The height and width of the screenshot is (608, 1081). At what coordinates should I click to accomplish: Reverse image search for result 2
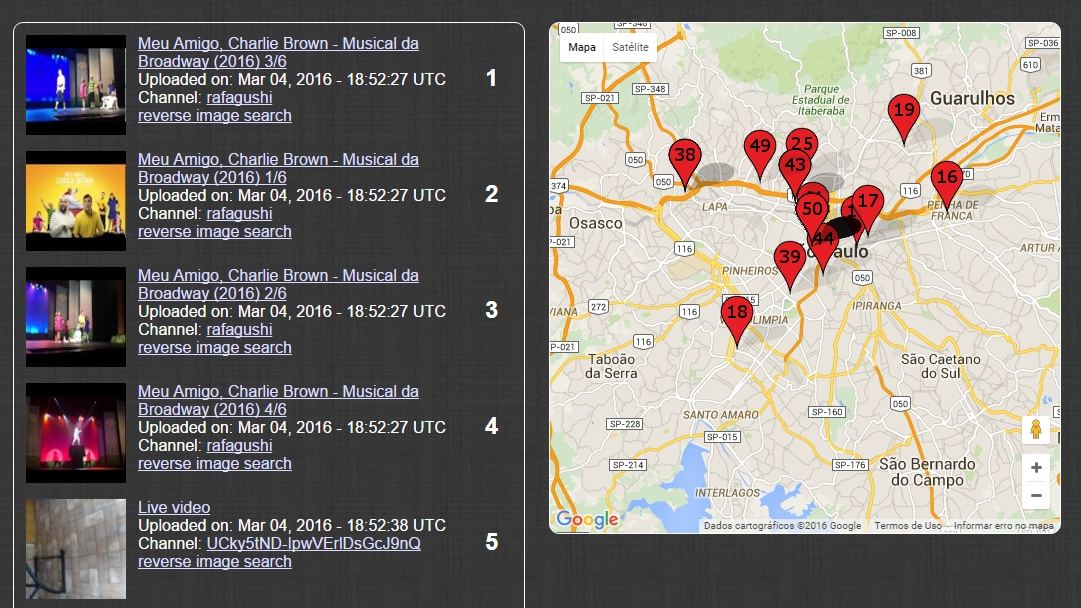pyautogui.click(x=214, y=232)
